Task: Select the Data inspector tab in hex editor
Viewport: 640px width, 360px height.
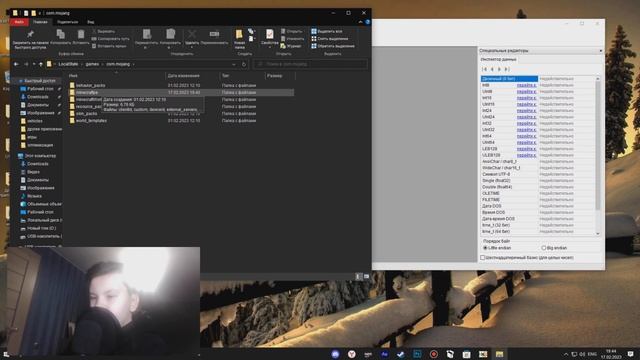Action: pyautogui.click(x=498, y=60)
